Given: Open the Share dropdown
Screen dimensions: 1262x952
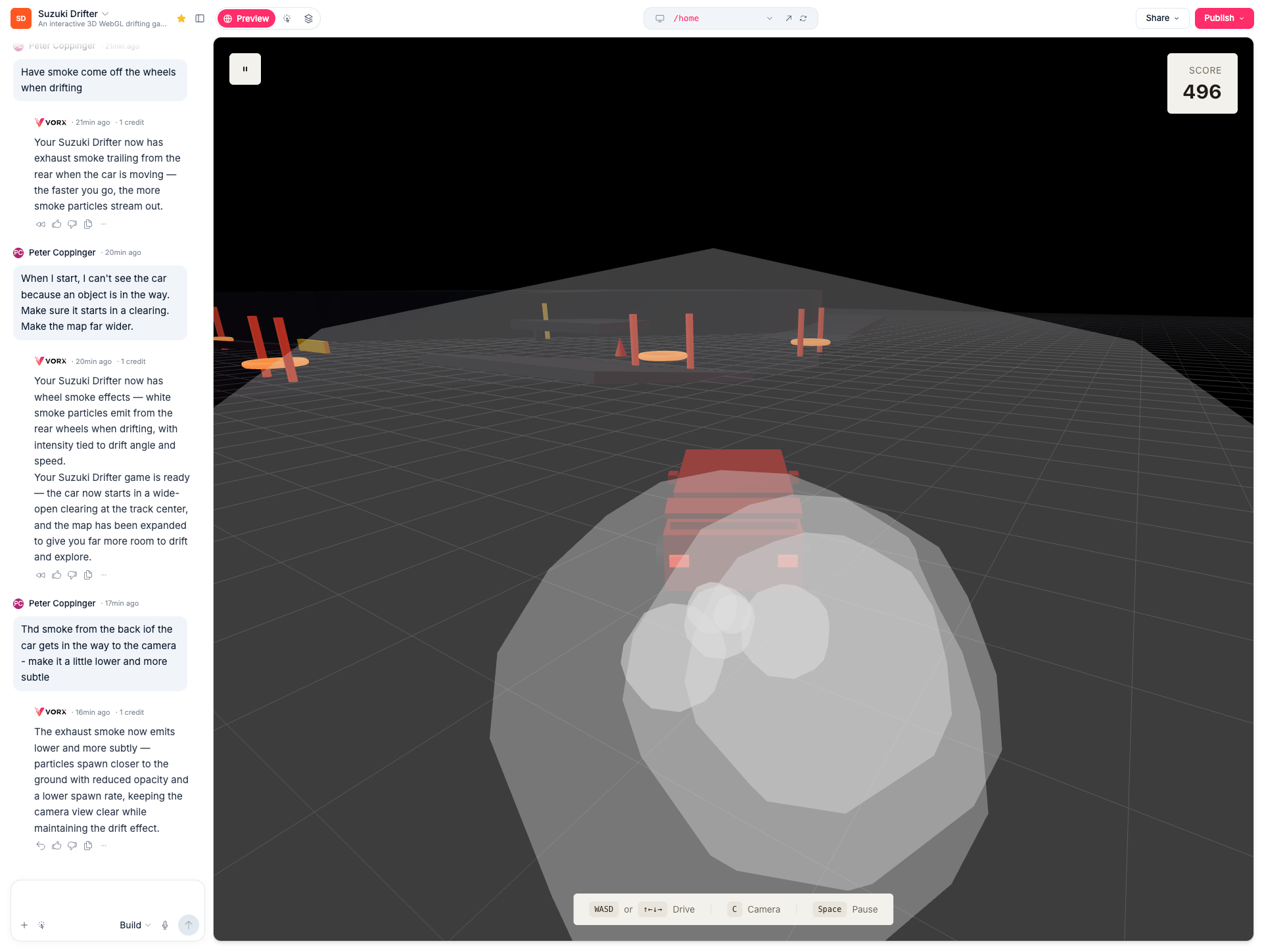Looking at the screenshot, I should tap(1162, 18).
